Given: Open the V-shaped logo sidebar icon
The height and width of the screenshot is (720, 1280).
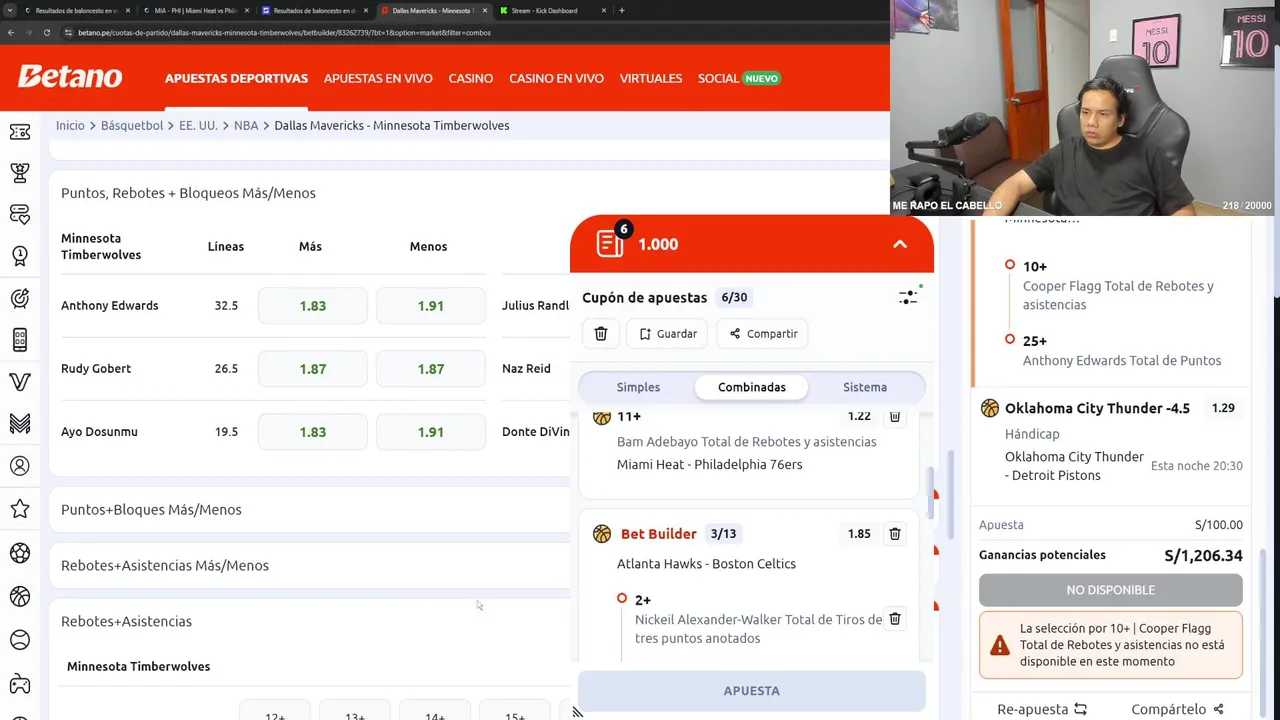Looking at the screenshot, I should [20, 382].
